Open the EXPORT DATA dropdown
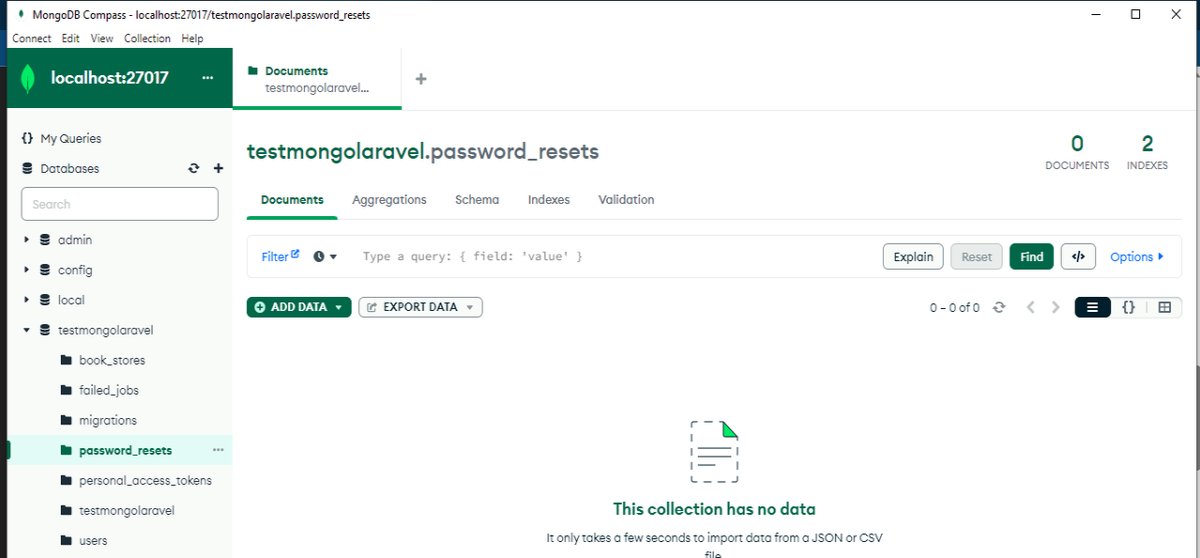Image resolution: width=1200 pixels, height=558 pixels. pos(420,307)
